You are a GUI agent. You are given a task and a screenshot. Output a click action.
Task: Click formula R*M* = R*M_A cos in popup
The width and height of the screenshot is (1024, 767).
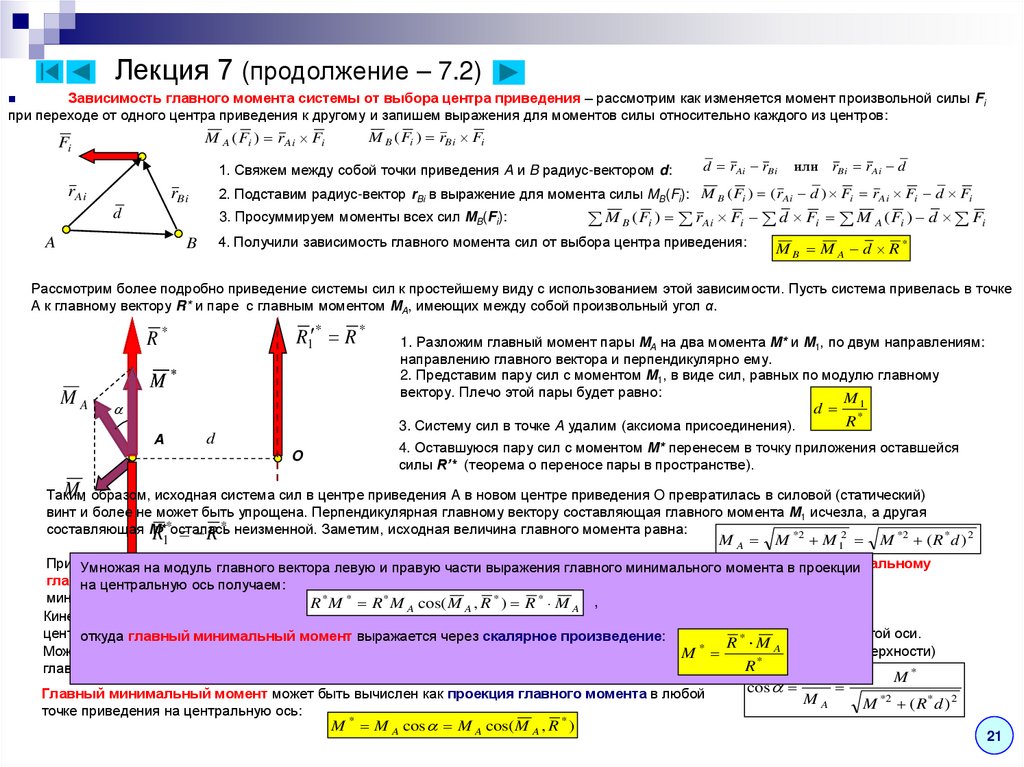point(445,602)
